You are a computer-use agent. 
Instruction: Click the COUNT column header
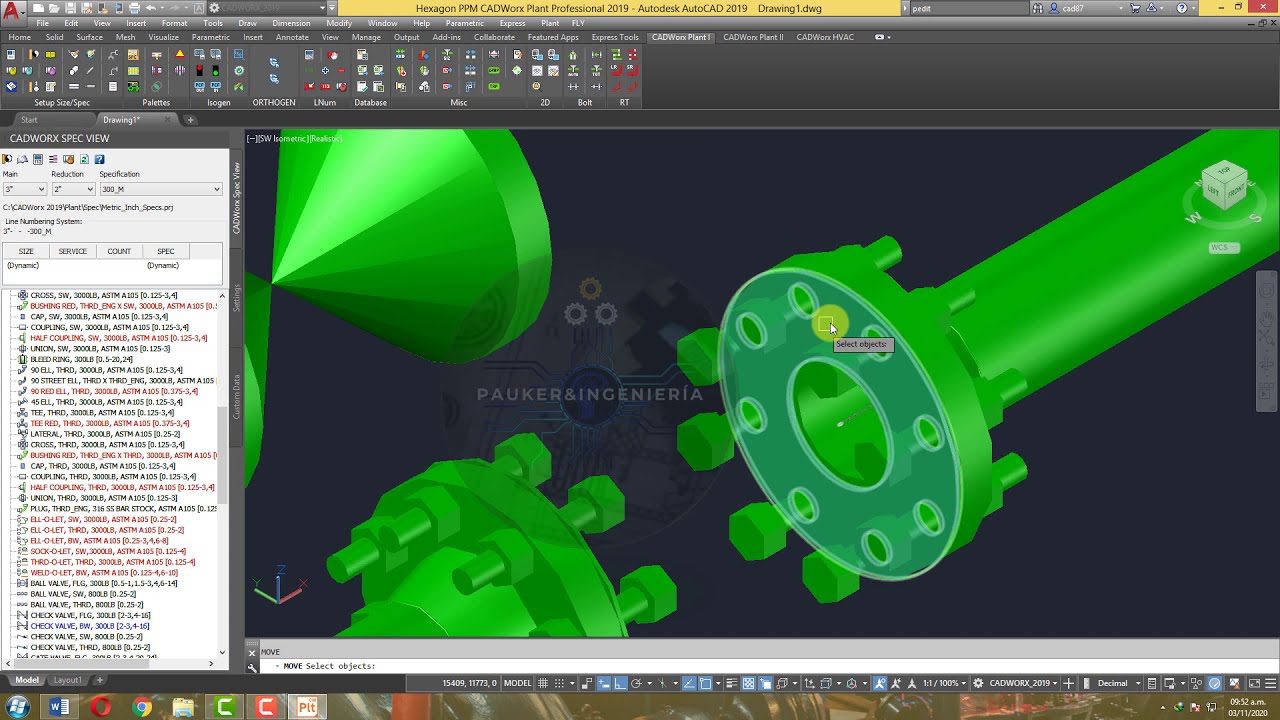(119, 251)
